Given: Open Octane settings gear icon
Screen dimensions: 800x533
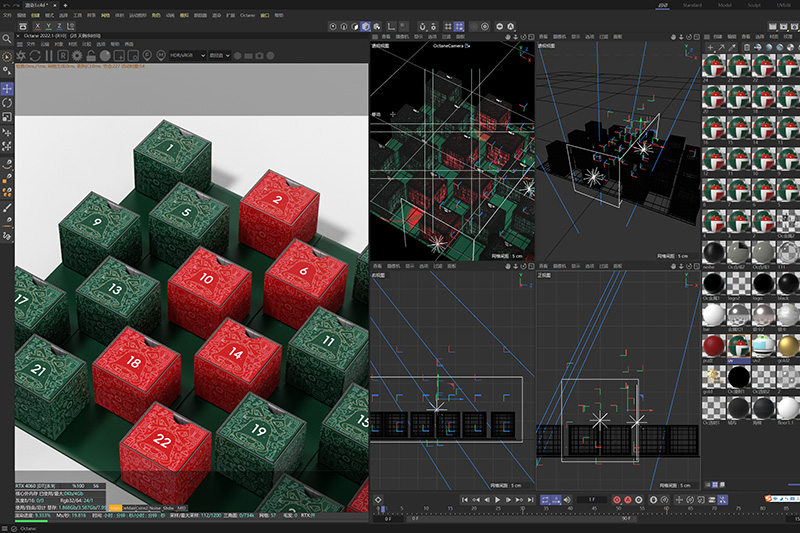Looking at the screenshot, I should (77, 56).
